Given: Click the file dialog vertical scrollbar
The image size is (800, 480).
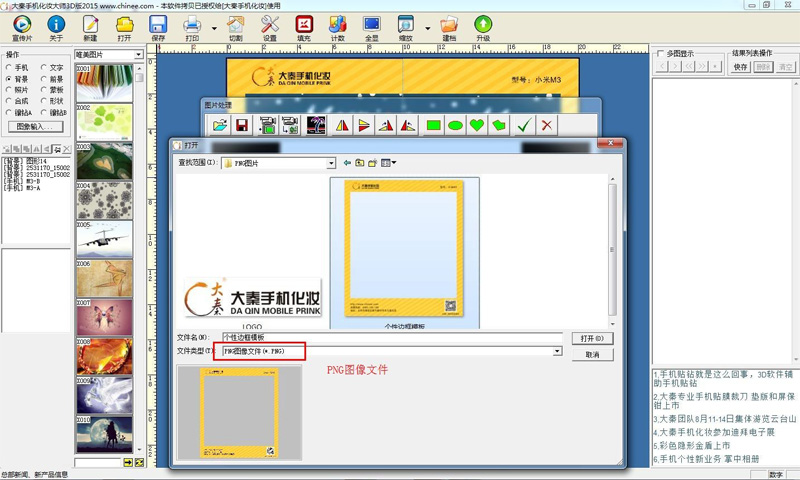Looking at the screenshot, I should (612, 251).
